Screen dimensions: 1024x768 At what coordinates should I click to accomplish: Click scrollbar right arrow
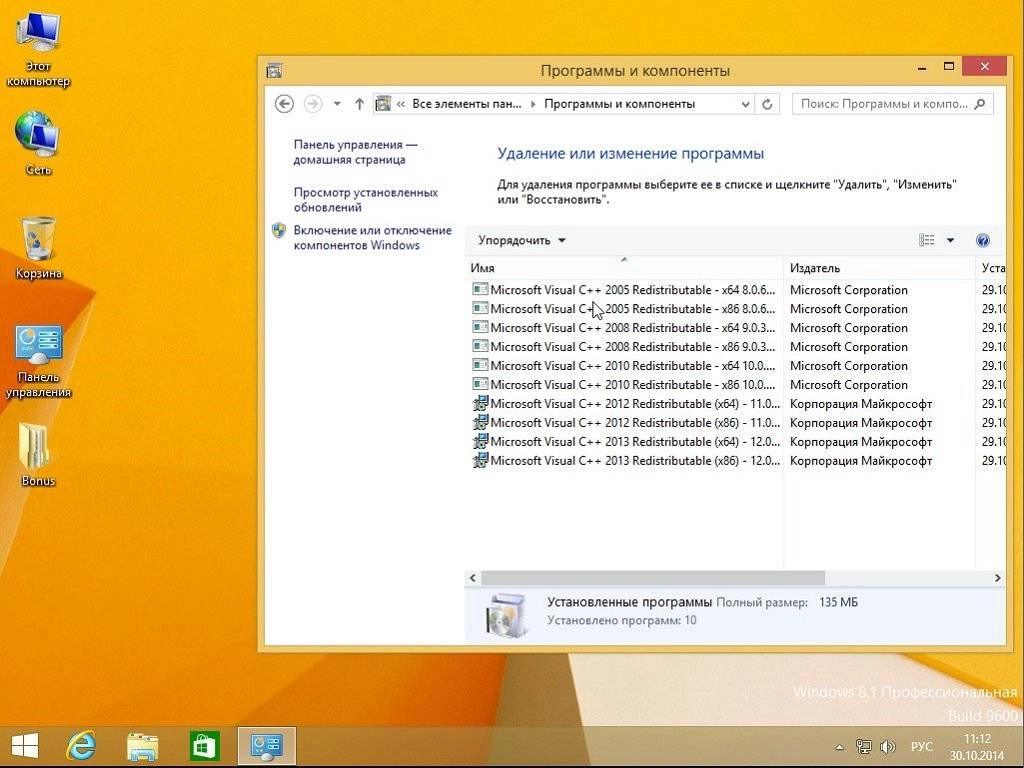(997, 578)
